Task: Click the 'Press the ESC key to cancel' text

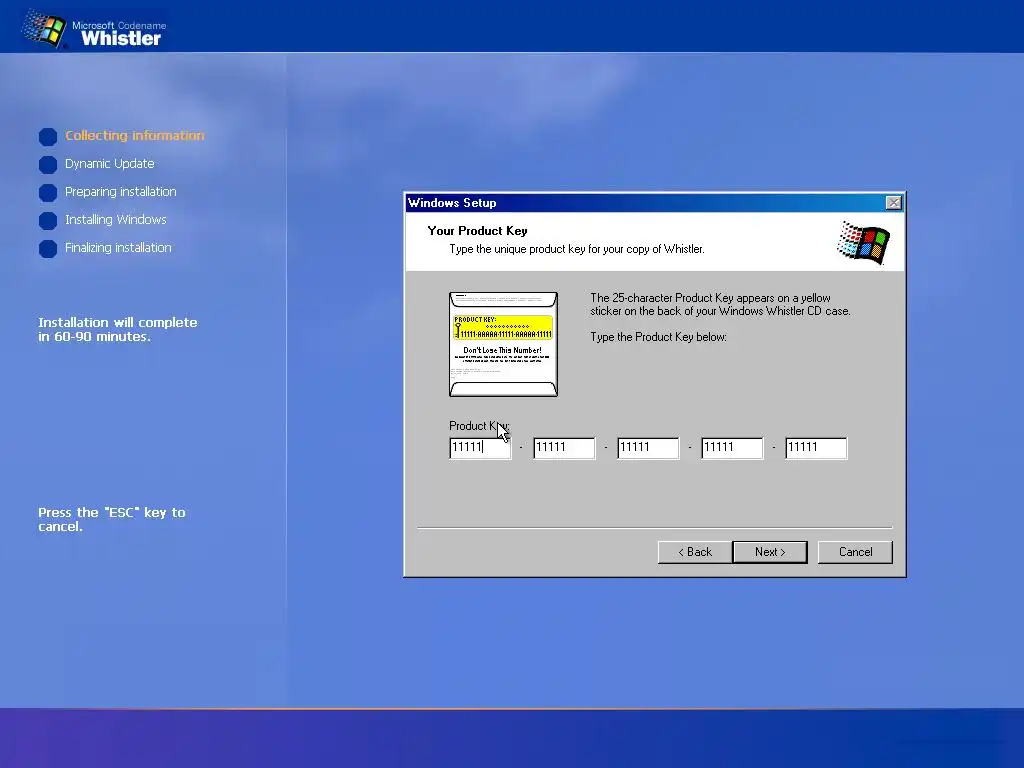Action: 112,519
